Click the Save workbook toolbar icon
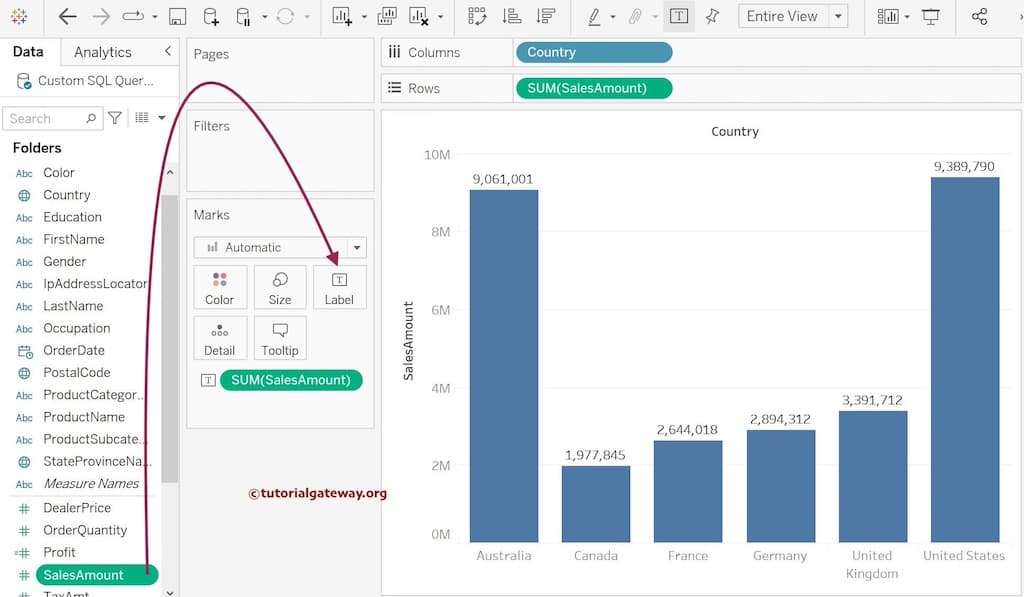This screenshot has width=1024, height=597. point(177,16)
